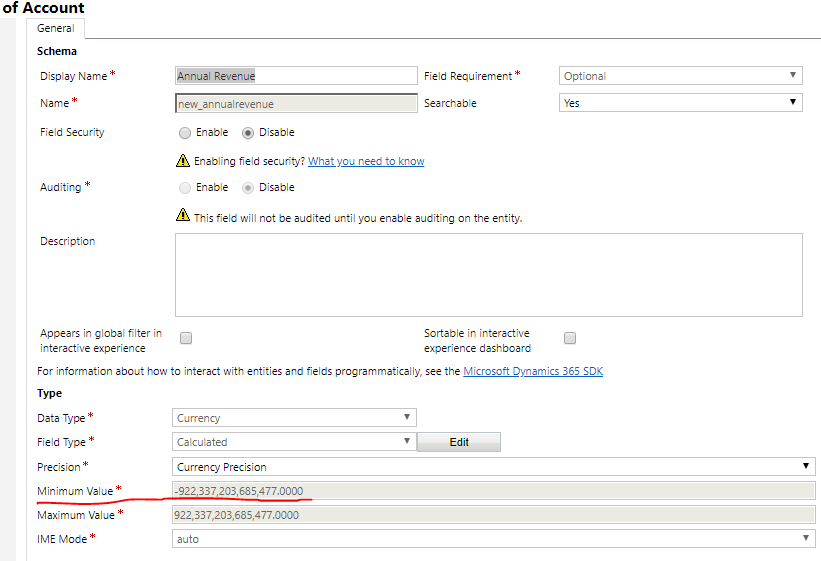
Task: Select the Auditing Enable radio button
Action: coord(185,188)
